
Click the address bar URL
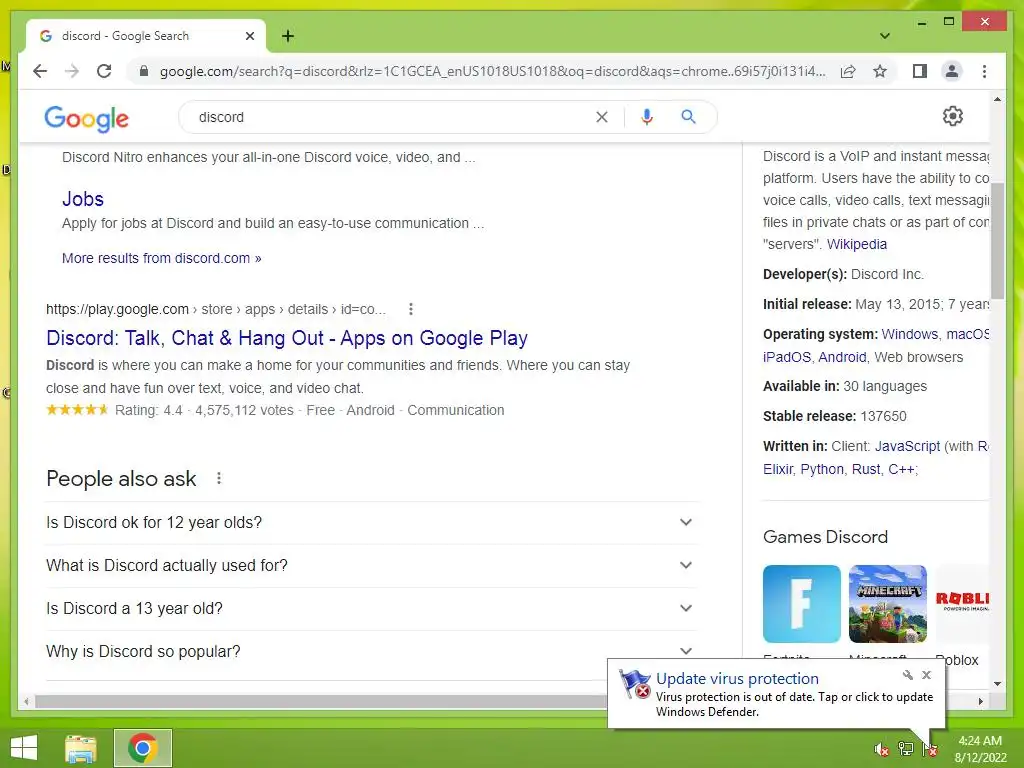click(x=492, y=71)
